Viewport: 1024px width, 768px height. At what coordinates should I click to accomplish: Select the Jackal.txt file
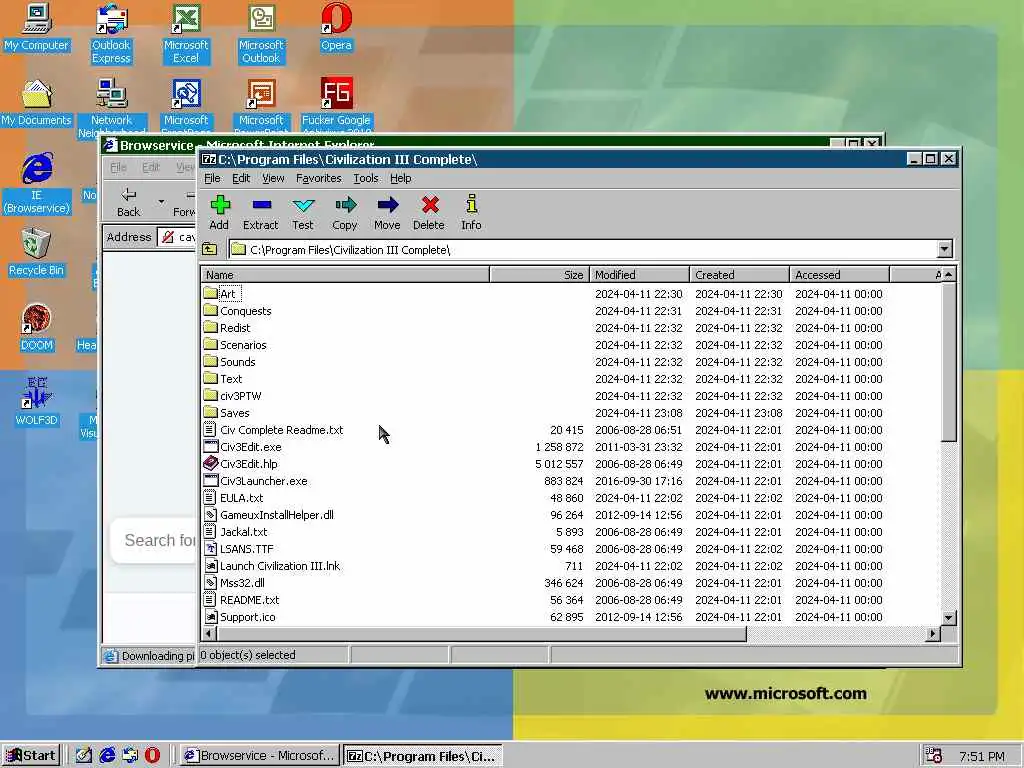click(x=244, y=532)
